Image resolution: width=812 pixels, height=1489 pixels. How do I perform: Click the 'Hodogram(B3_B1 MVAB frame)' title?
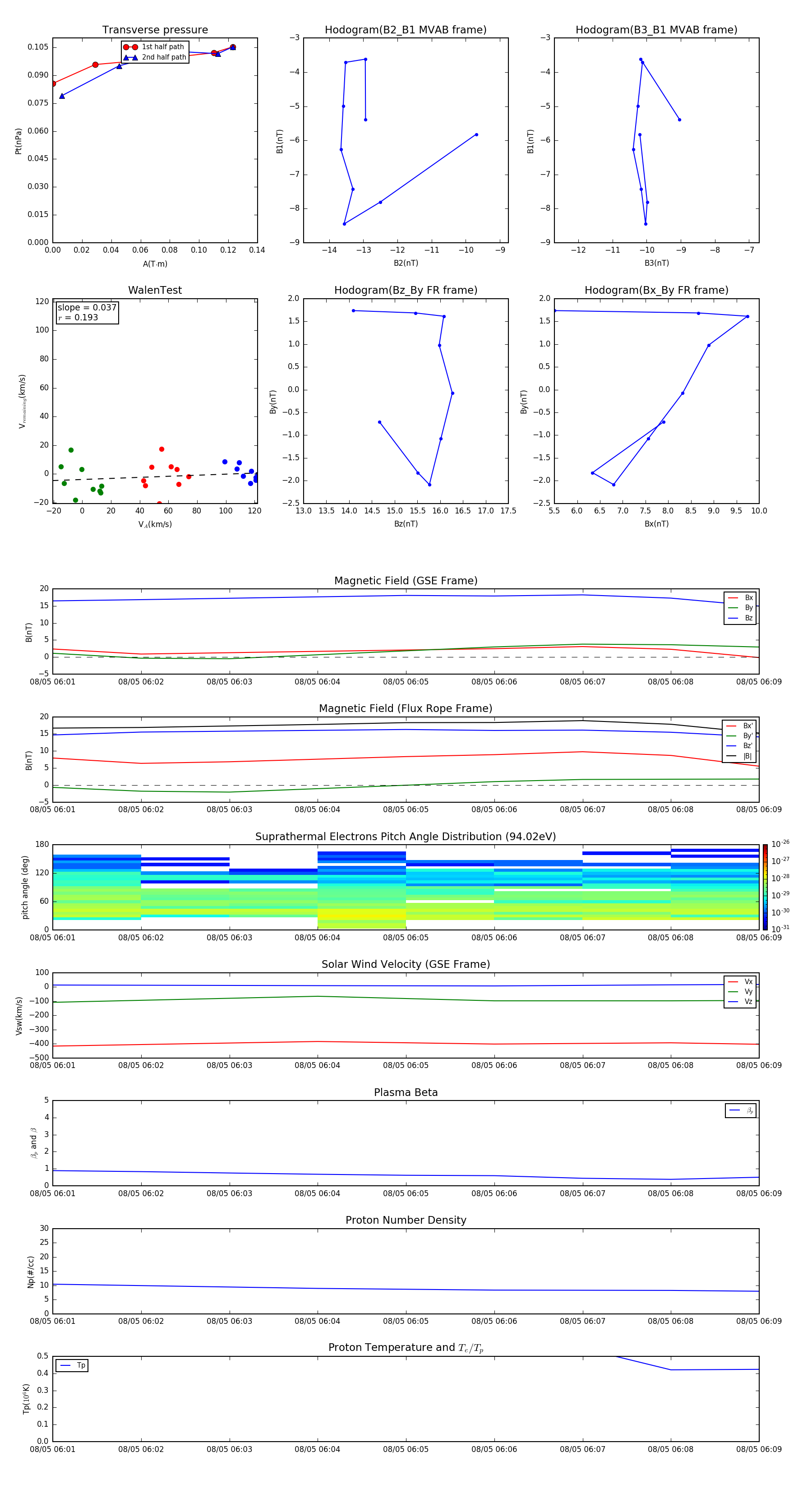656,30
